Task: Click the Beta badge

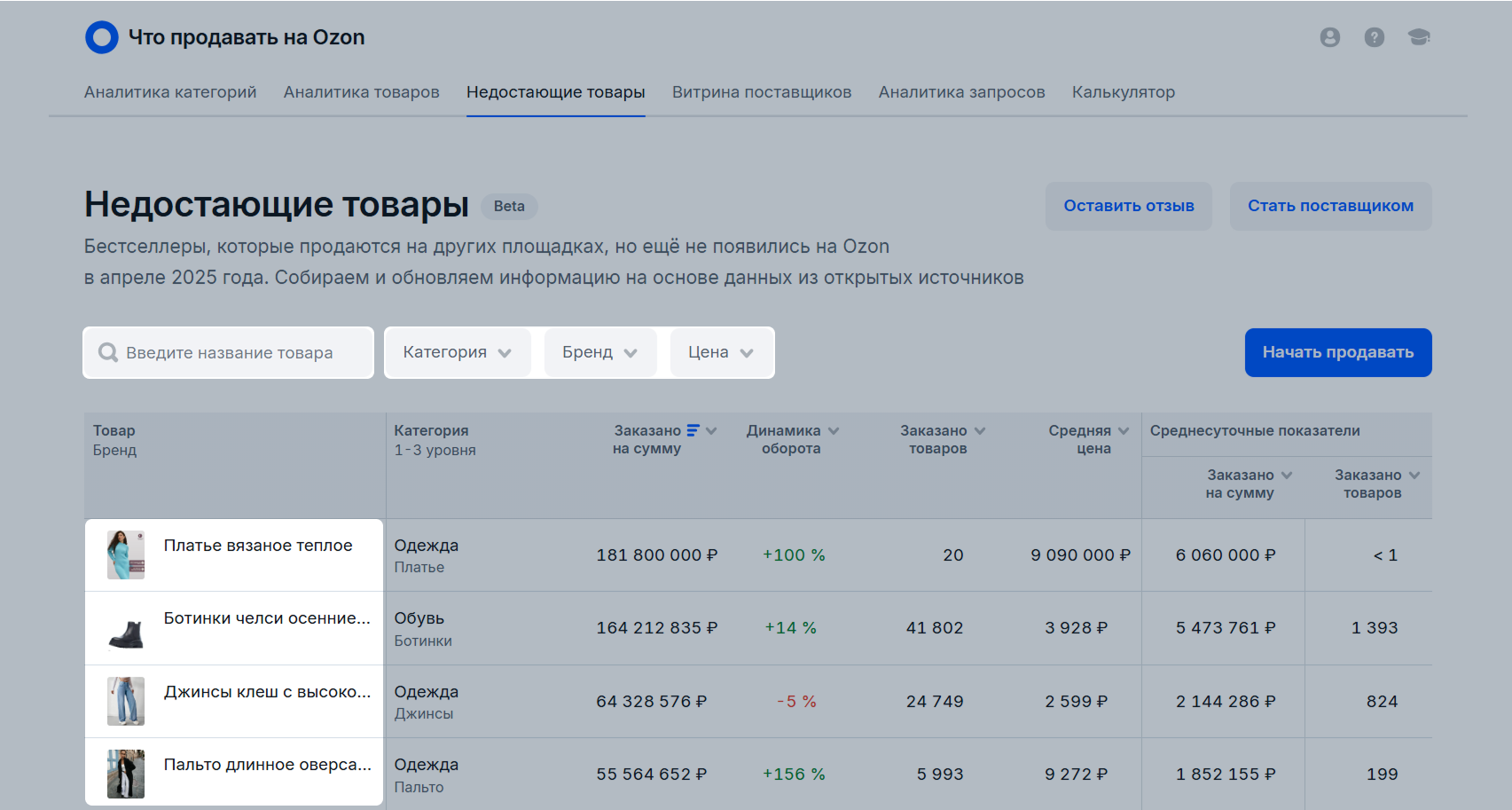Action: pyautogui.click(x=509, y=206)
